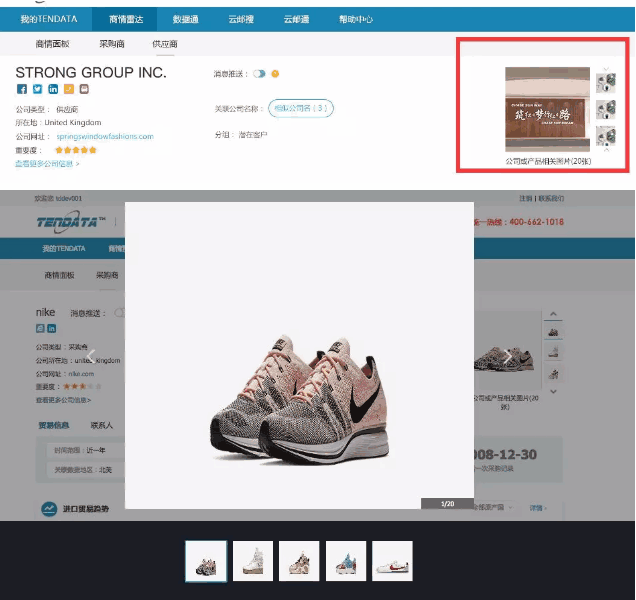The image size is (636, 600).
Task: Click the Facebook icon under STRONG GROUP INC.
Action: 22,89
